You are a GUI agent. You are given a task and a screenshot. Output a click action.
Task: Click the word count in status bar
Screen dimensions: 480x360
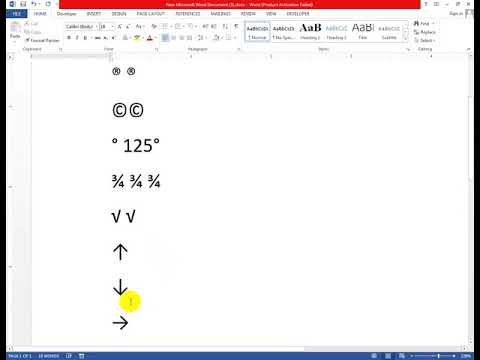point(49,356)
